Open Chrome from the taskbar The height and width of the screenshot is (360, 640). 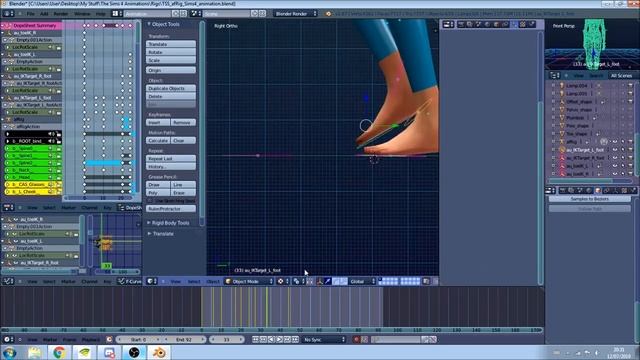coord(59,352)
